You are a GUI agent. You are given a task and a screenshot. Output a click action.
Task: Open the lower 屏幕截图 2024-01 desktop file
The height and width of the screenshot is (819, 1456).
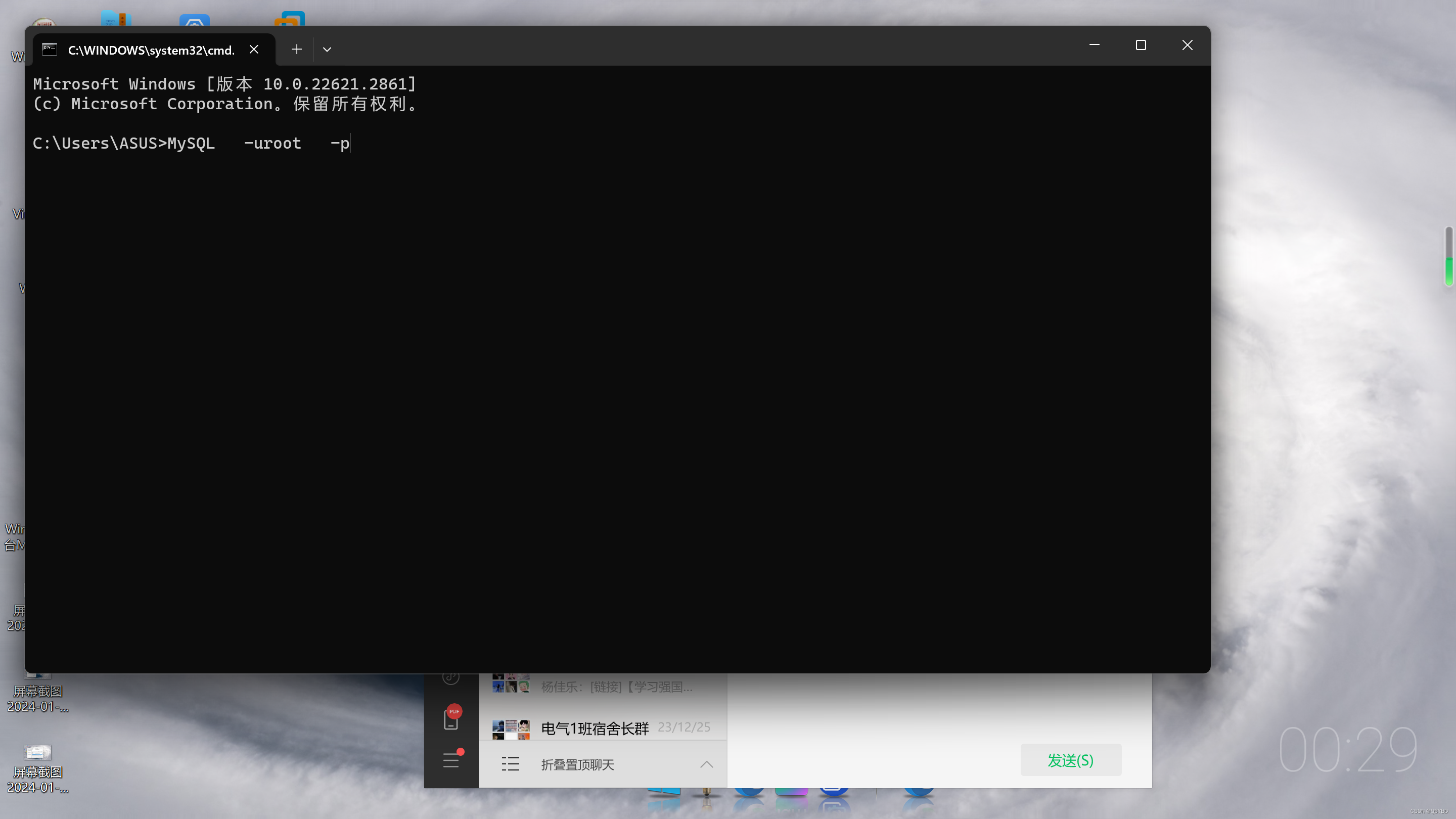click(38, 768)
